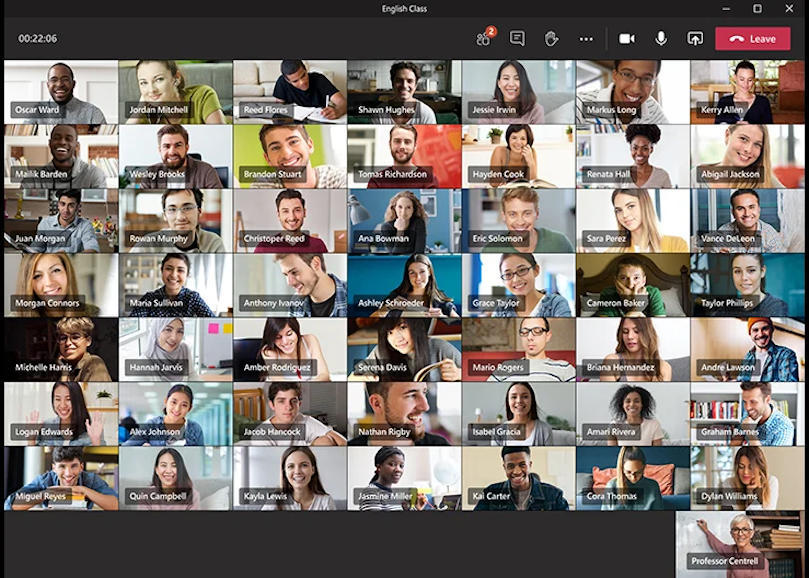Minimize the English Class window
809x578 pixels.
click(726, 8)
